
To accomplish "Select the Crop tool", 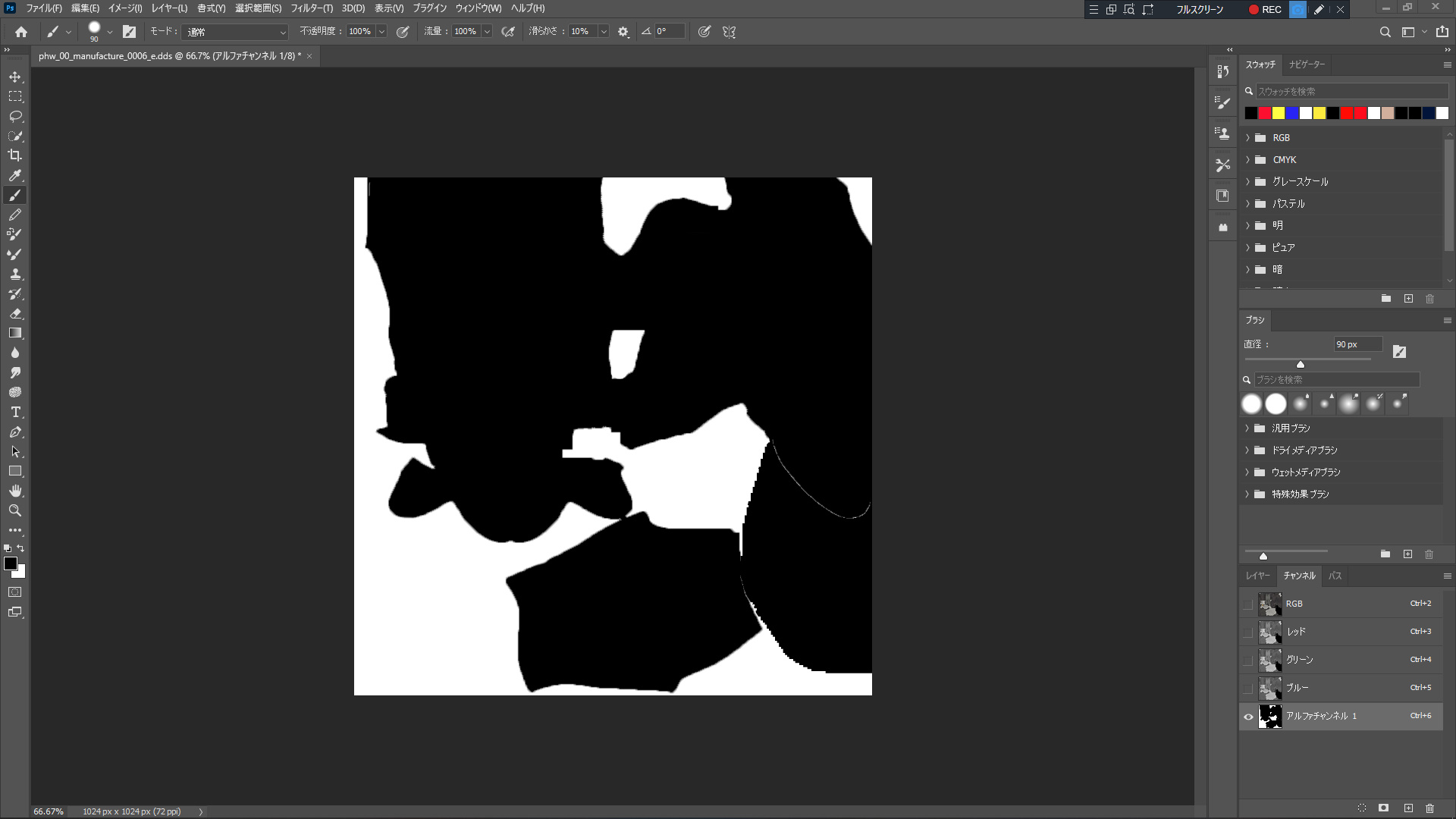I will (x=15, y=155).
